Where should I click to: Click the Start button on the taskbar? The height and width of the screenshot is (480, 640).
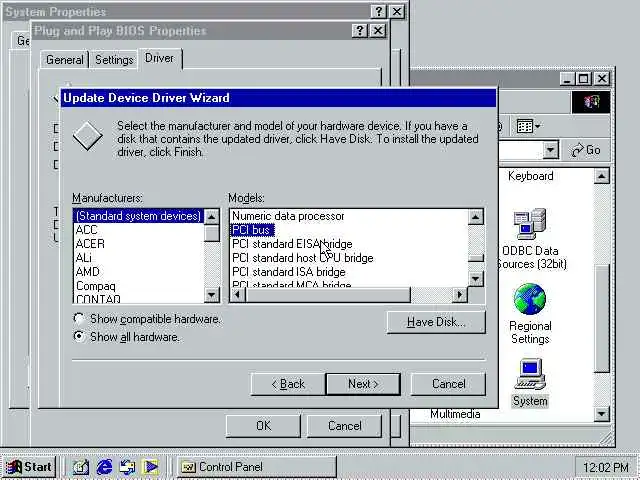point(29,467)
